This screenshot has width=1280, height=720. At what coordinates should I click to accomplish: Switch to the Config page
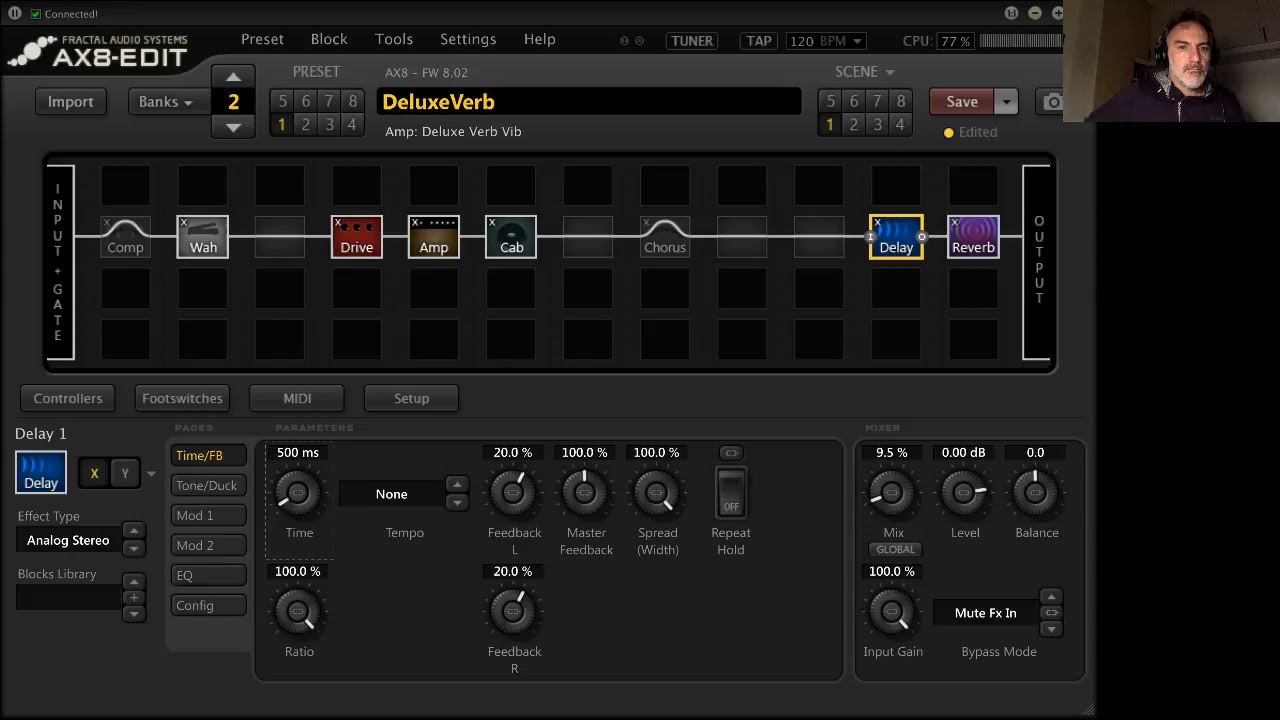[x=208, y=605]
